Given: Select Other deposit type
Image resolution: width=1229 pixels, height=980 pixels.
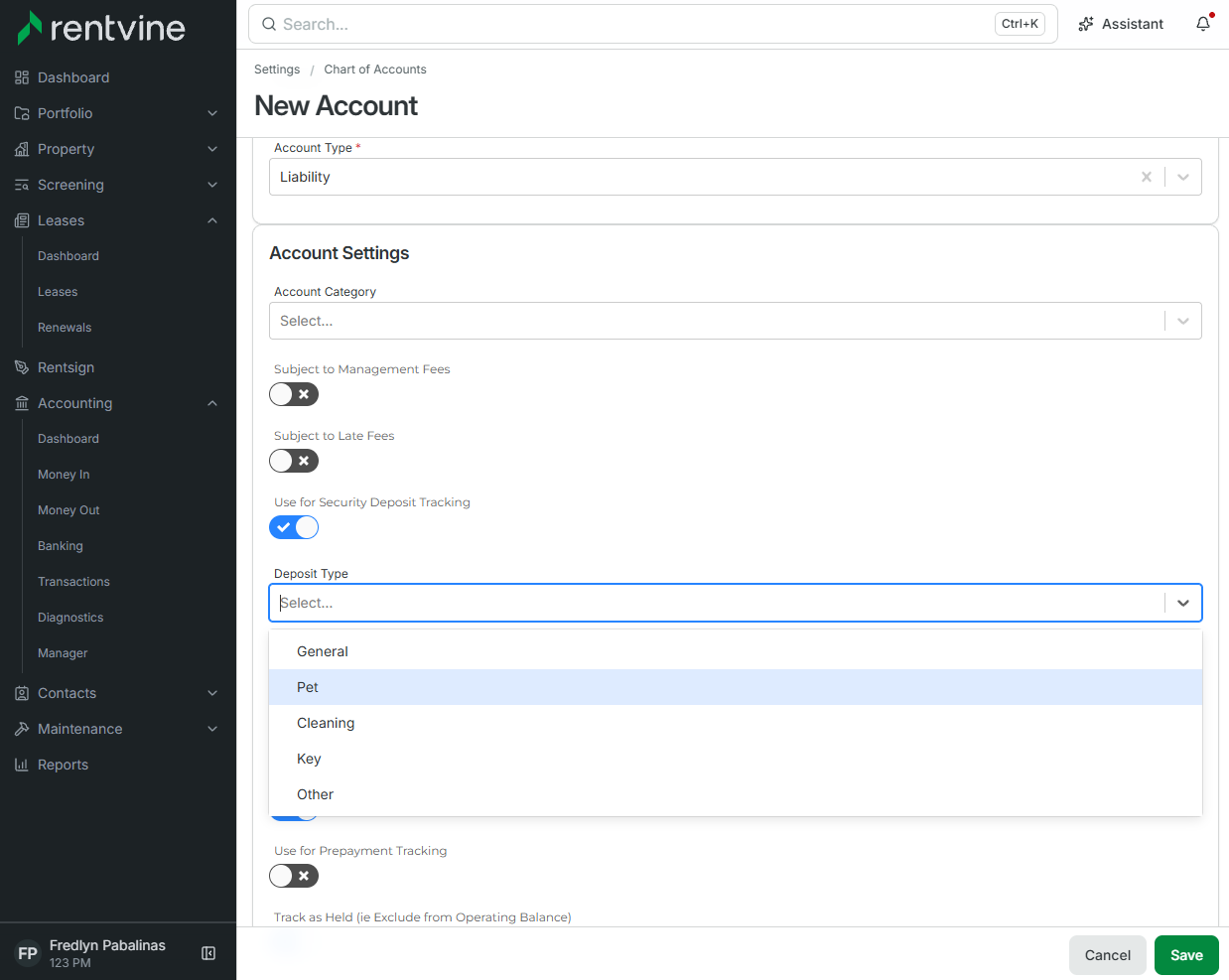Looking at the screenshot, I should [736, 794].
